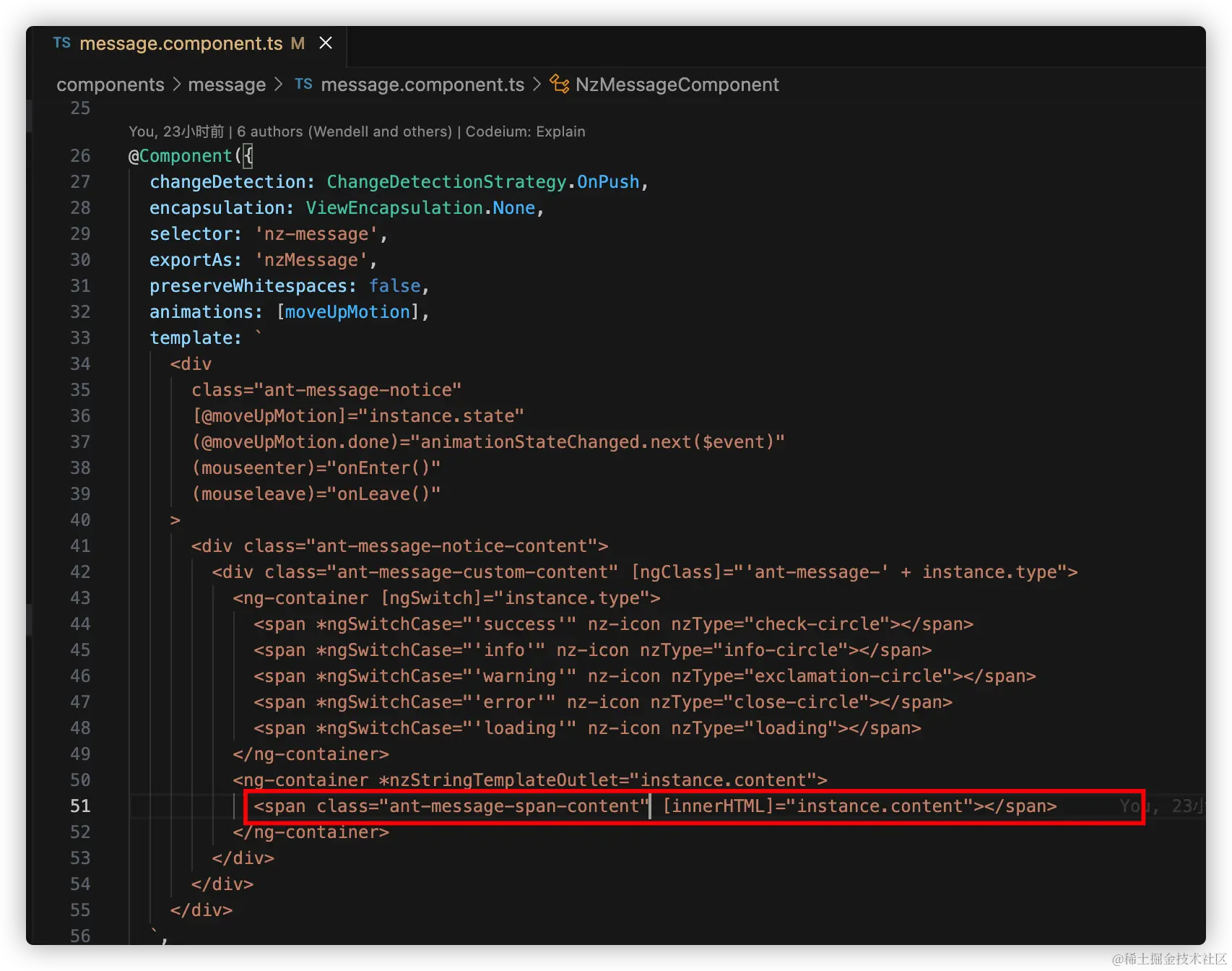This screenshot has width=1232, height=971.
Task: Open NzMessageComponent breadcrumb symbol
Action: click(x=677, y=85)
